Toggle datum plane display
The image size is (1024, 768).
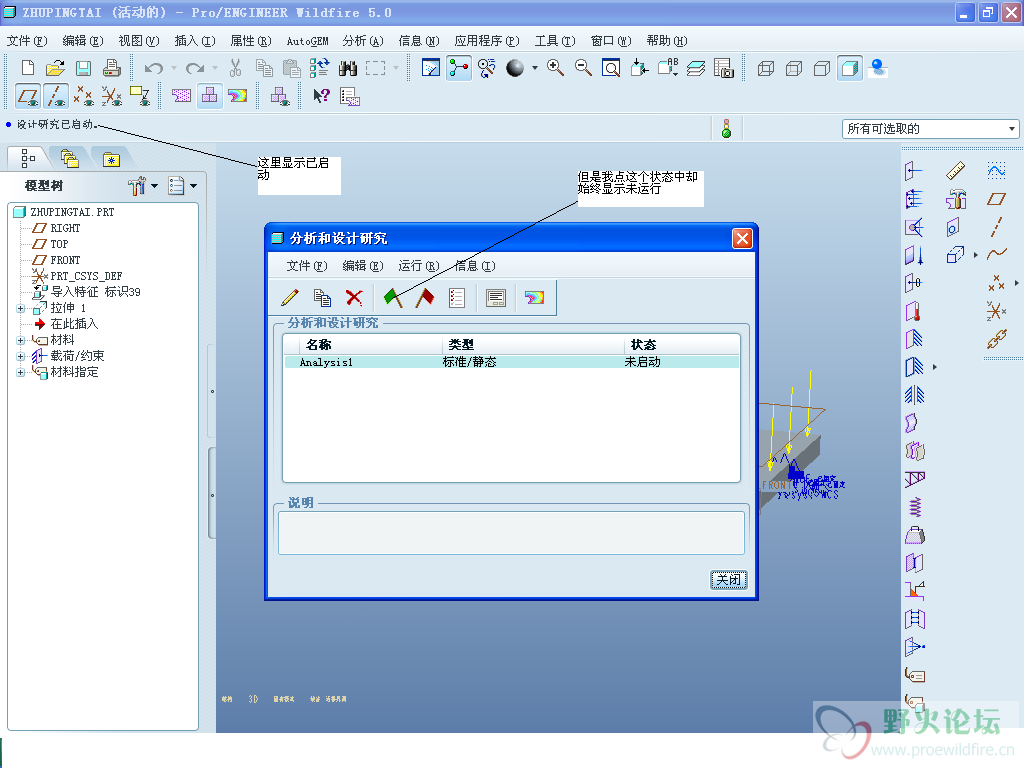pyautogui.click(x=28, y=97)
